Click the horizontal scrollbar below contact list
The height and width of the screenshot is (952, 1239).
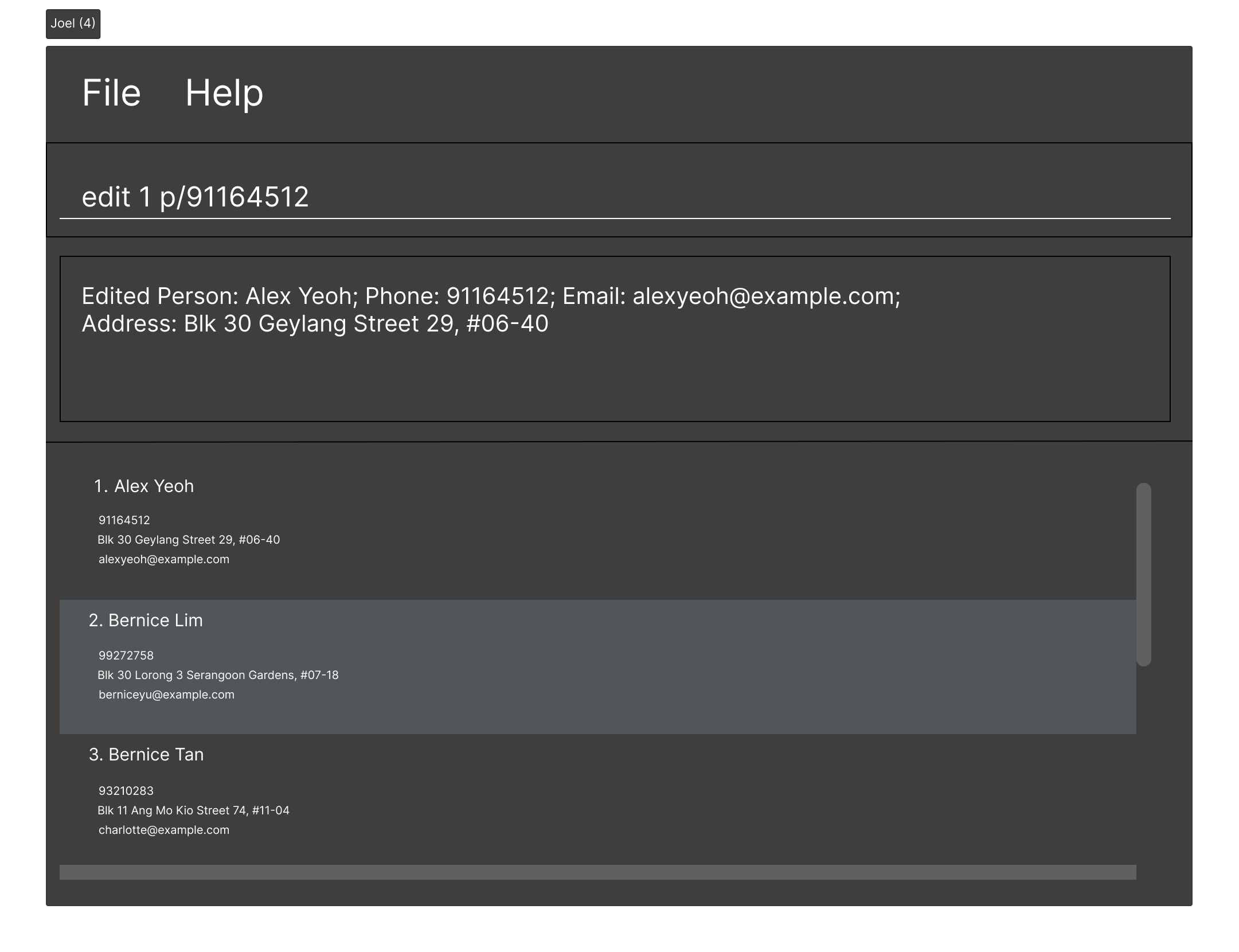click(598, 872)
